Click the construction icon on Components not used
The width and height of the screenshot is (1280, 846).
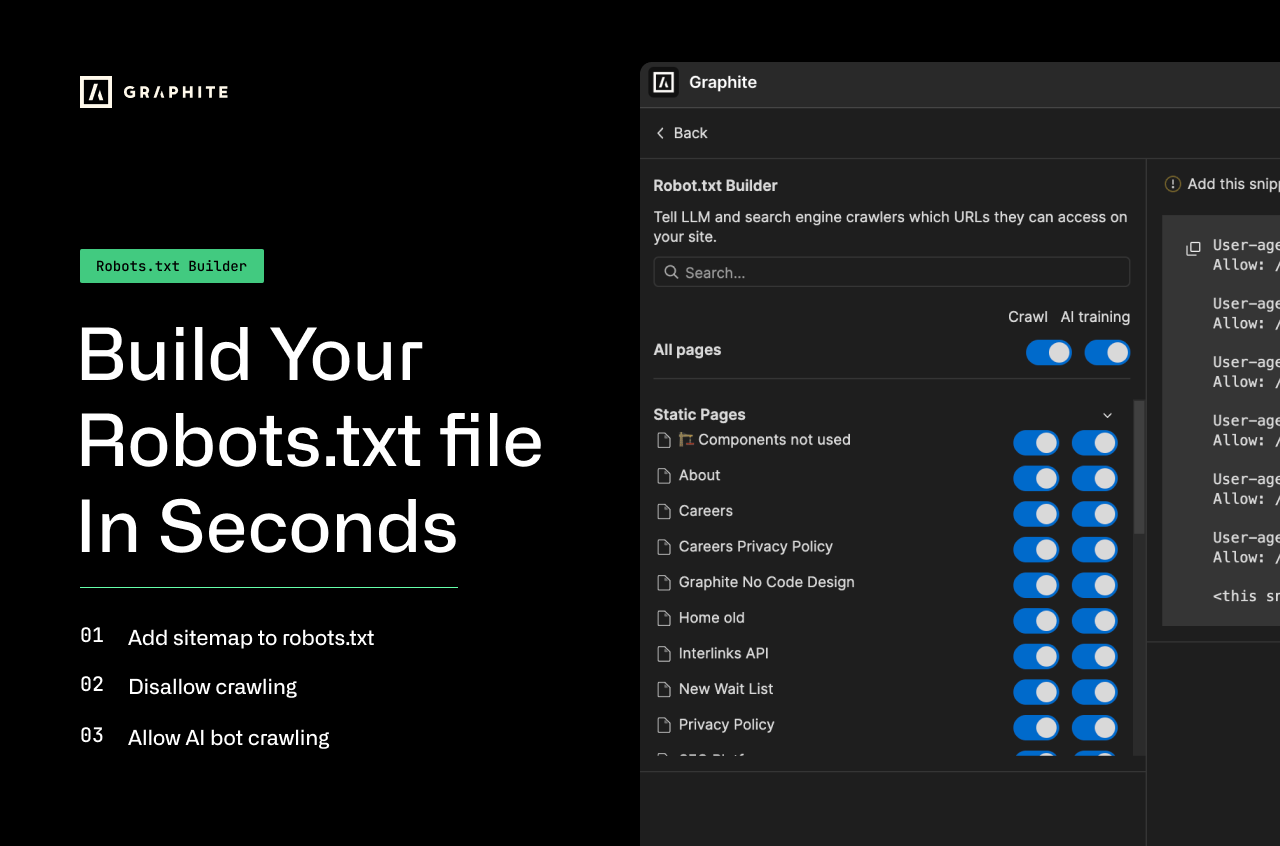tap(684, 439)
